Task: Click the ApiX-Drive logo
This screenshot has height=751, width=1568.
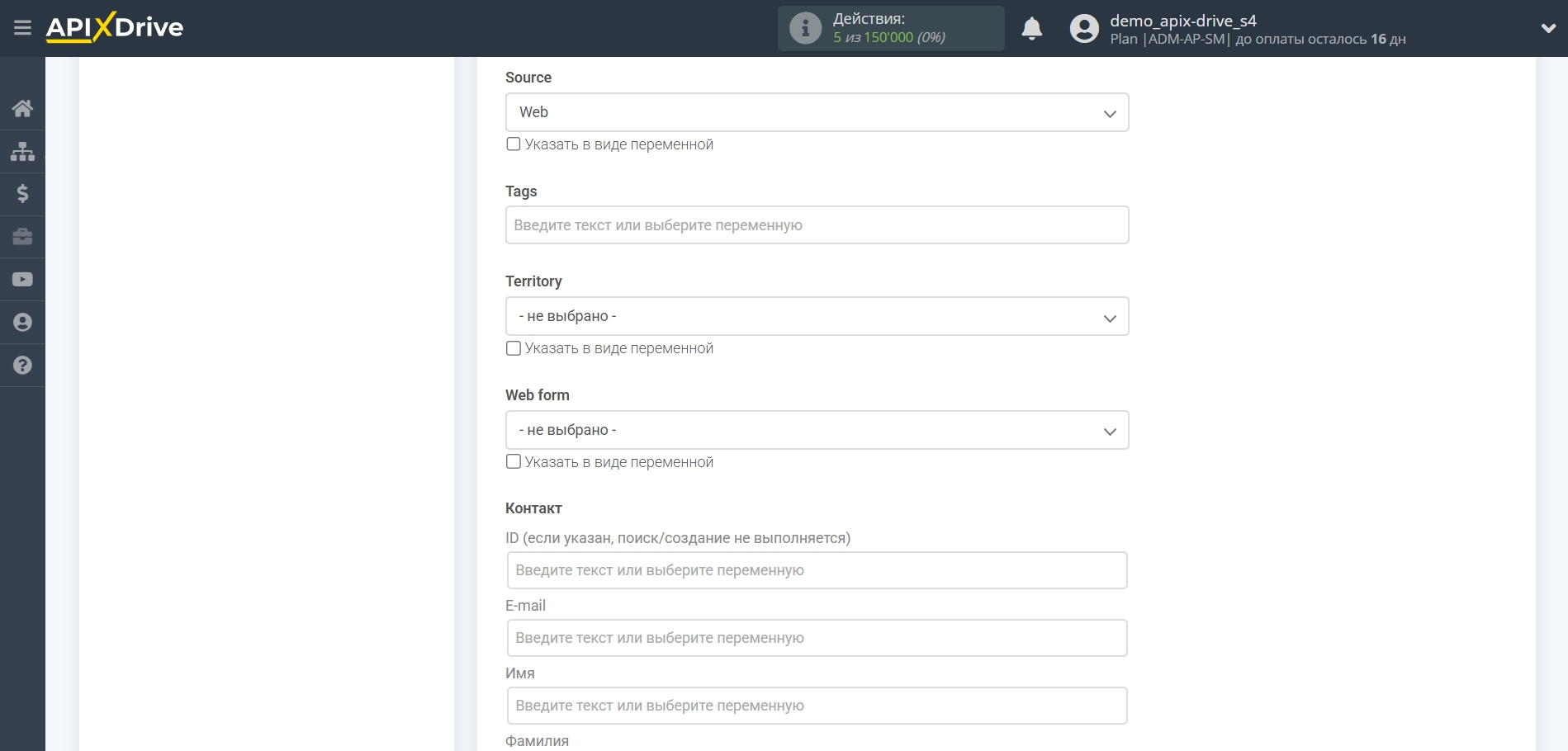Action: [x=115, y=27]
